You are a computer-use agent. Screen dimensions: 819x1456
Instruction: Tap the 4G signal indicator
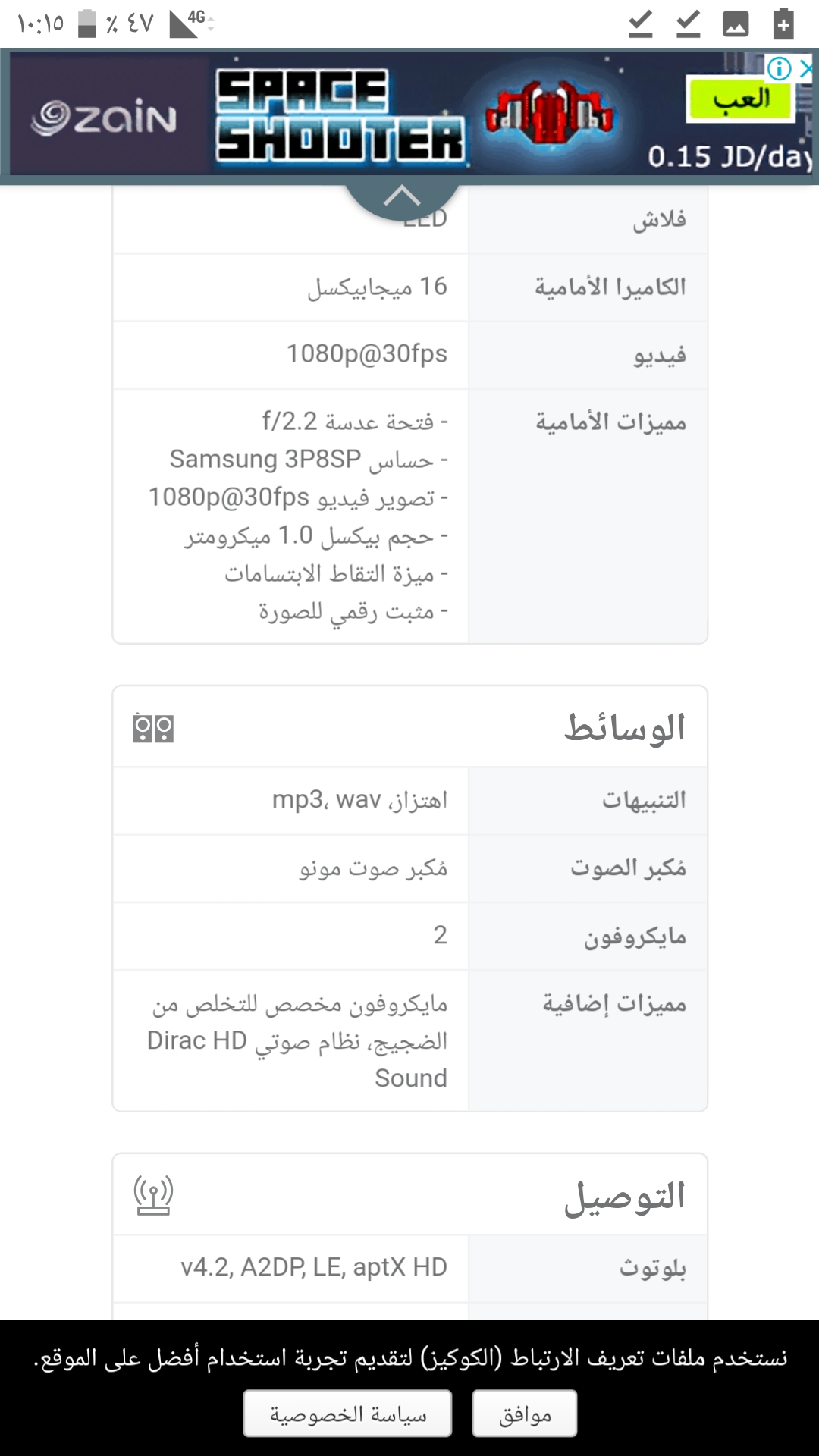click(190, 24)
